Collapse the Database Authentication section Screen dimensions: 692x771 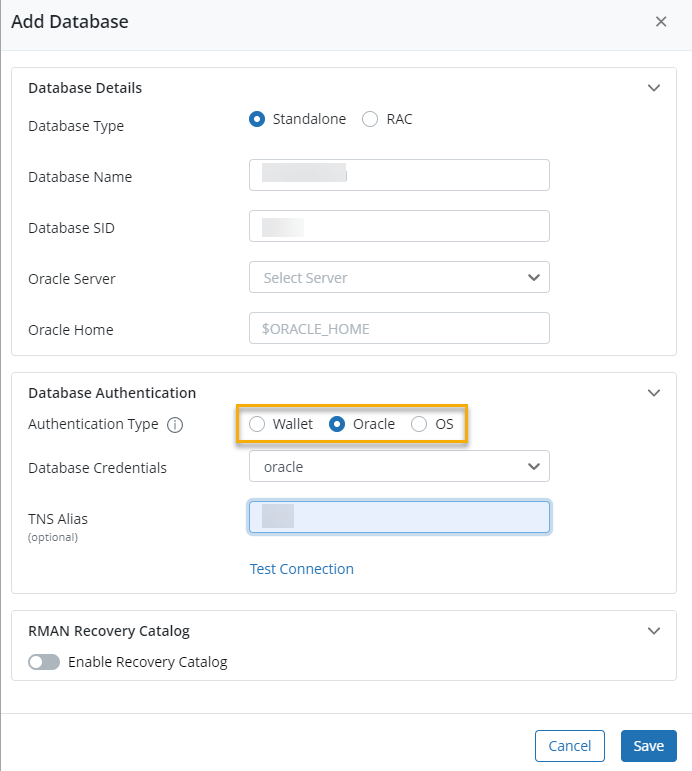point(654,393)
